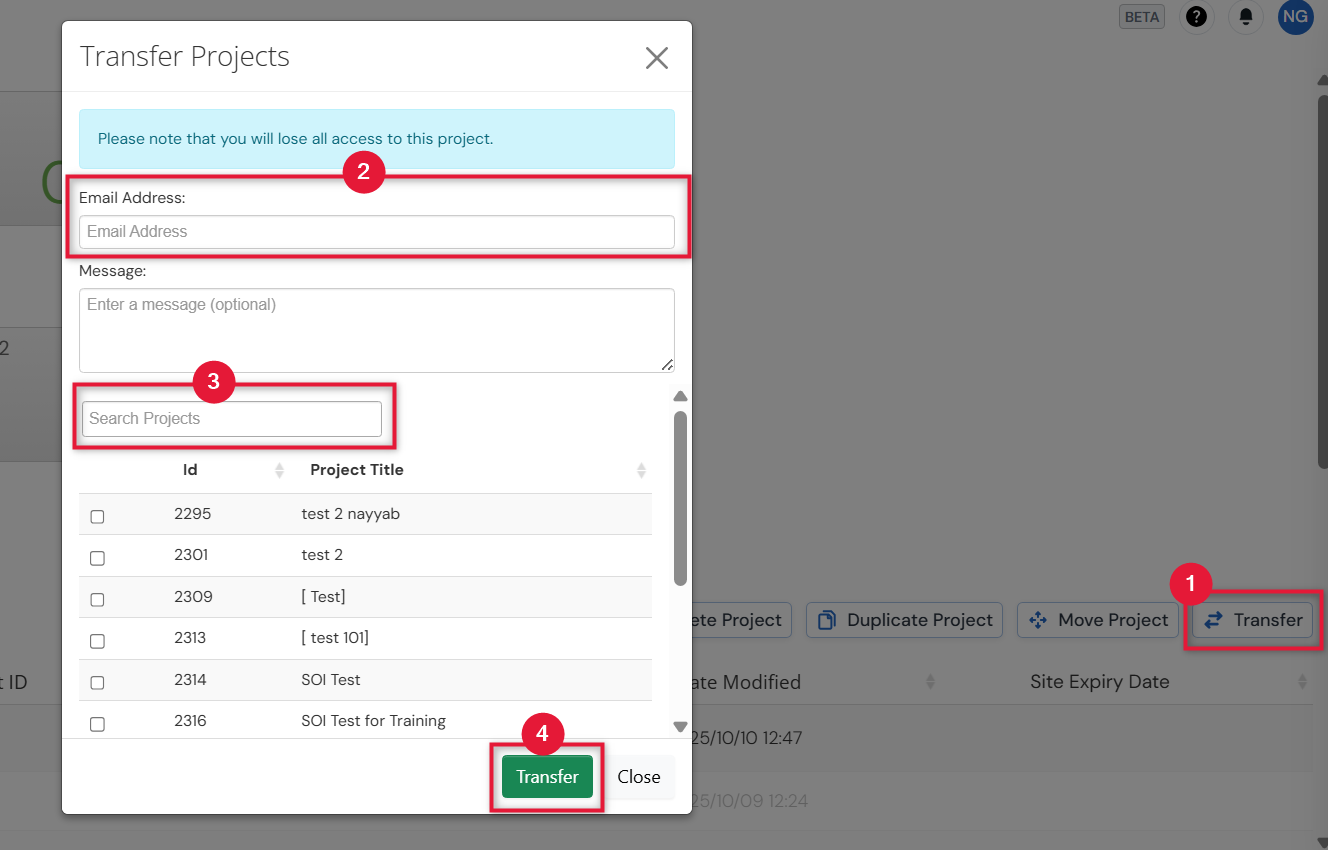
Task: Select checkbox for [ Test] project 2309
Action: click(x=97, y=600)
